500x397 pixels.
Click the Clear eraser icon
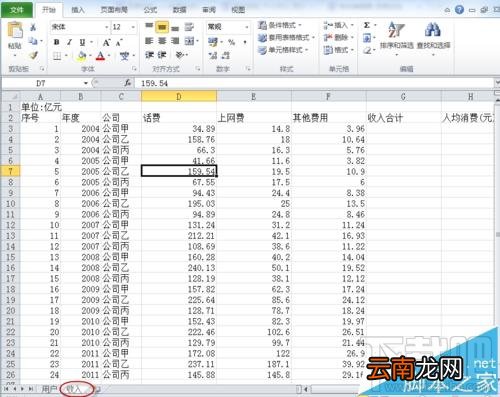[x=367, y=51]
